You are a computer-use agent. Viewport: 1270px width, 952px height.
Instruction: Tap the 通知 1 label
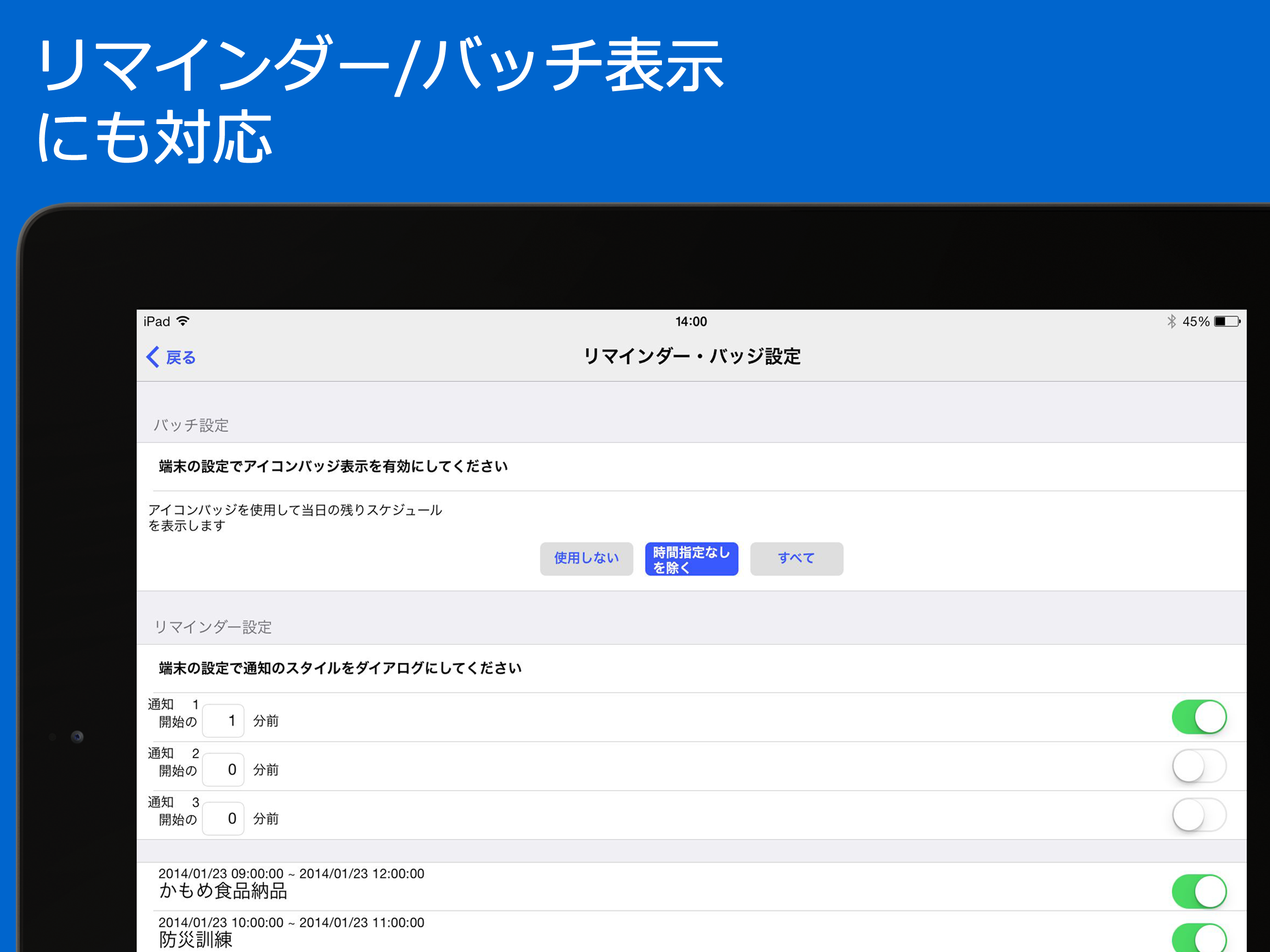pyautogui.click(x=173, y=705)
